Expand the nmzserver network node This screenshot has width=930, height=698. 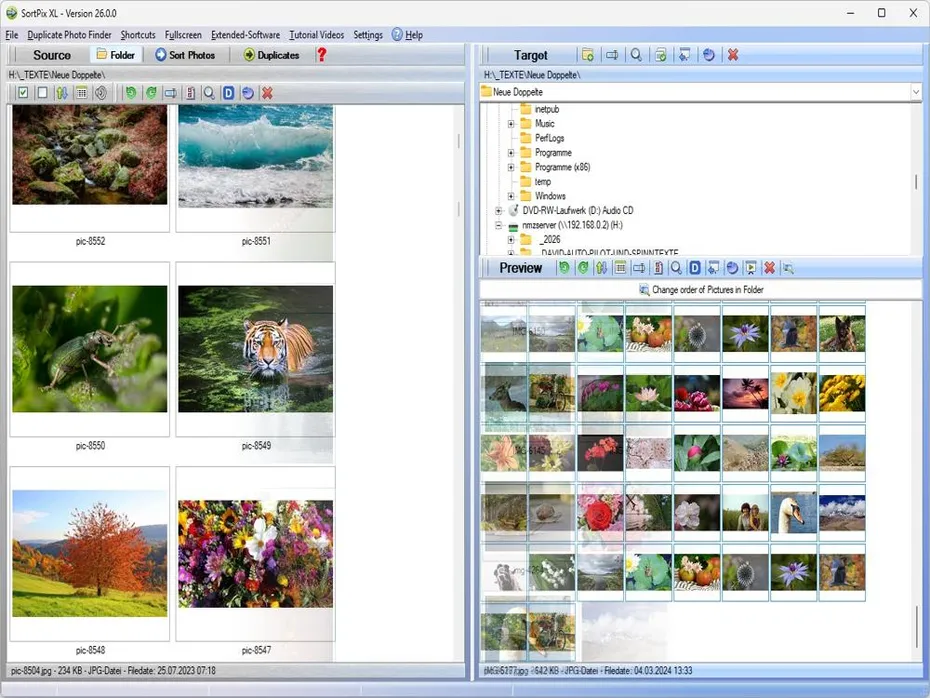(498, 225)
